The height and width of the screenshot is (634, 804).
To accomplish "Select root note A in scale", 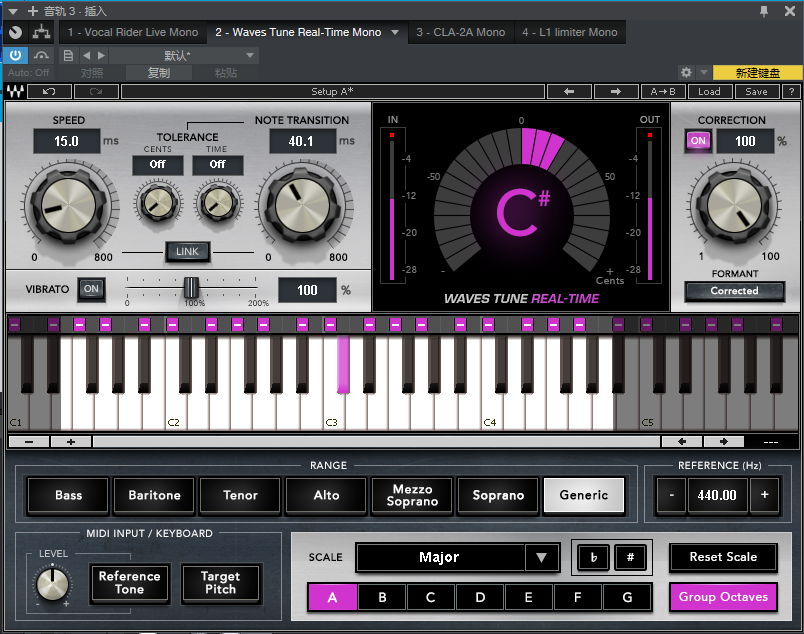I will point(332,597).
